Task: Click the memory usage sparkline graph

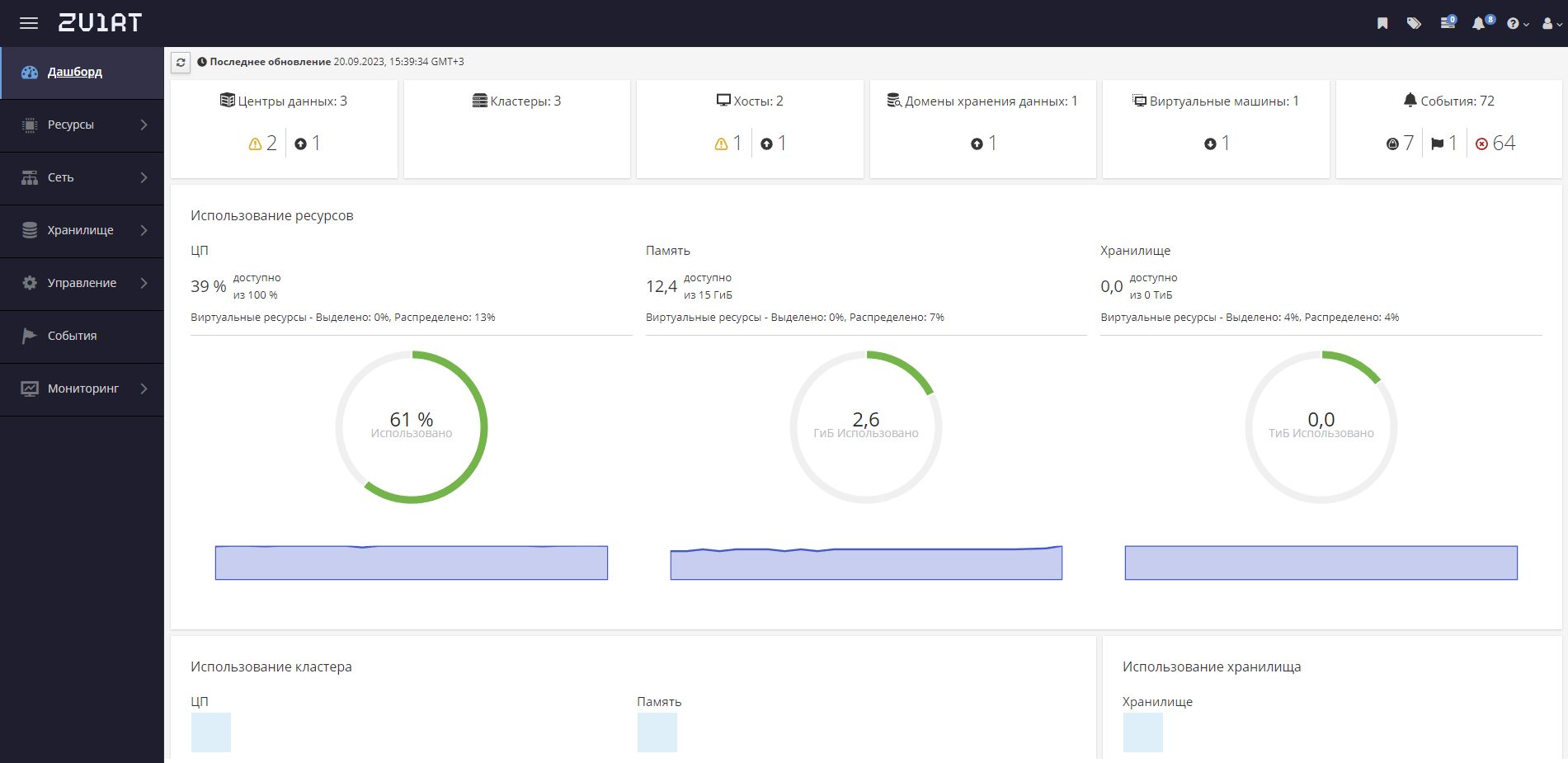Action: (x=866, y=563)
